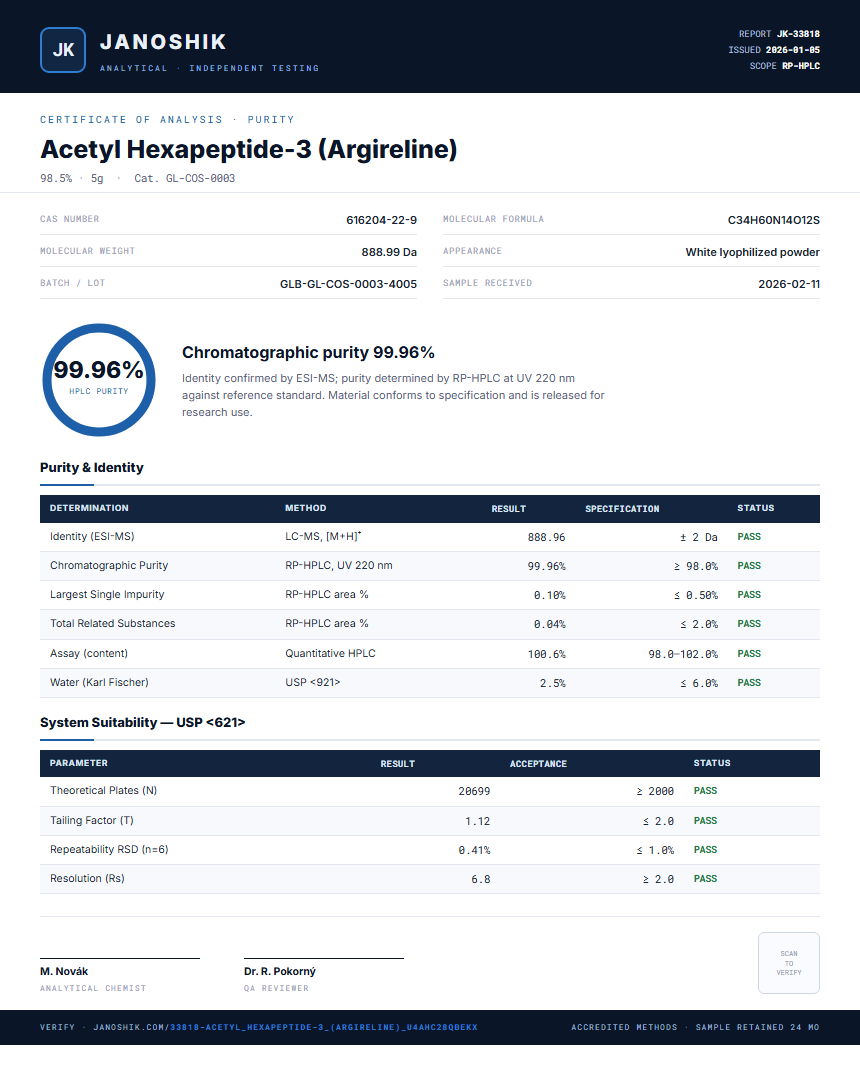Screen dimensions: 860x1073
Task: Click the tailing factor result 1.12
Action: (x=478, y=821)
